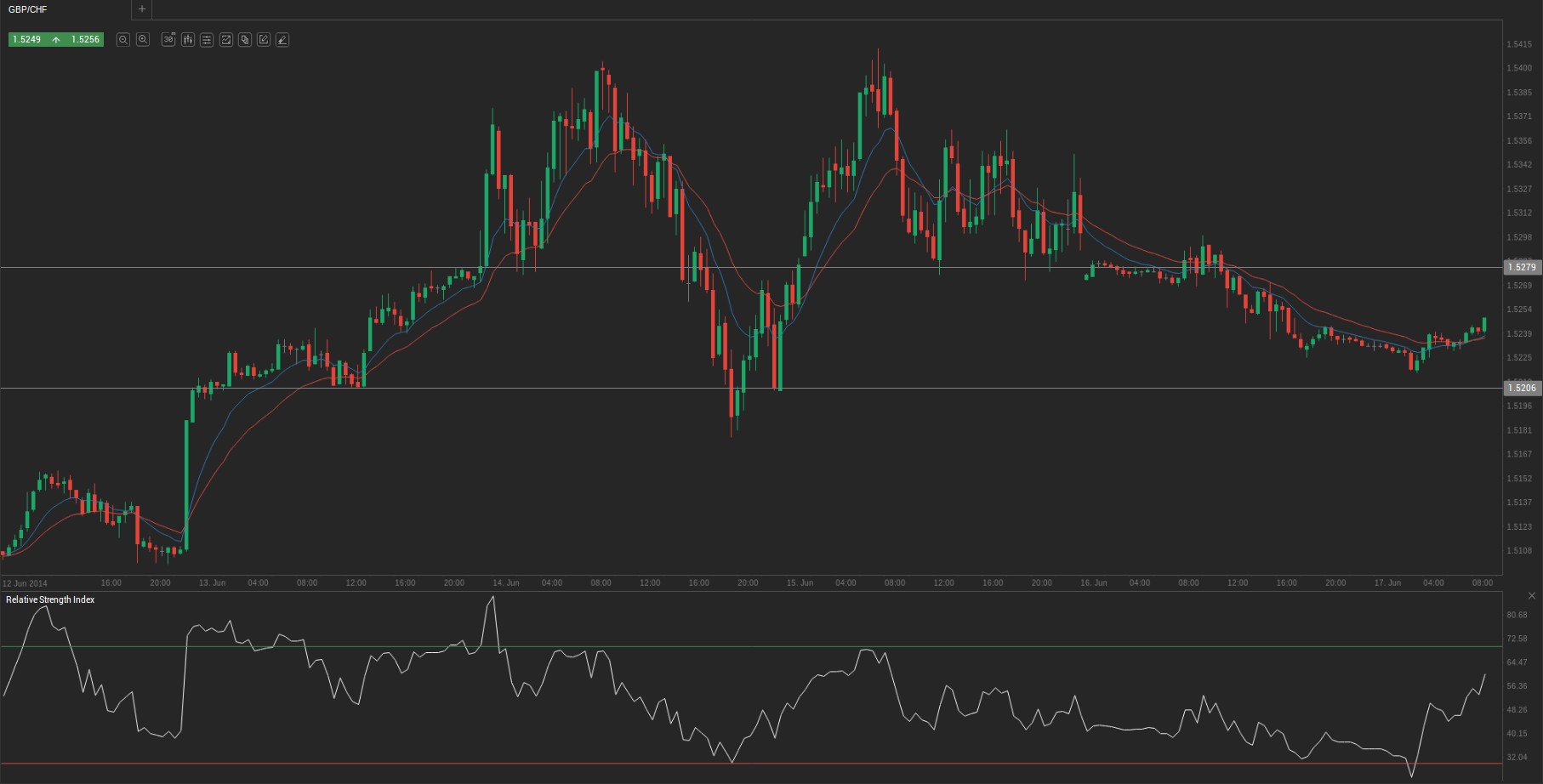Click the 15. Jun date on time axis
This screenshot has height=784, width=1543.
pos(800,583)
